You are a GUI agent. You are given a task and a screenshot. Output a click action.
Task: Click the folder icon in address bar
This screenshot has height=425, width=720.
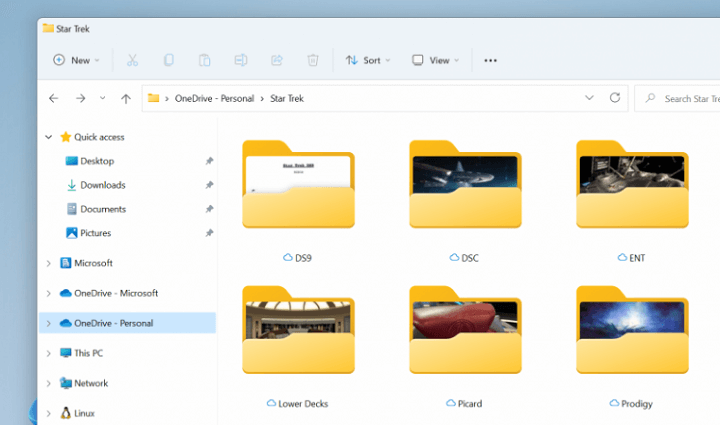153,98
